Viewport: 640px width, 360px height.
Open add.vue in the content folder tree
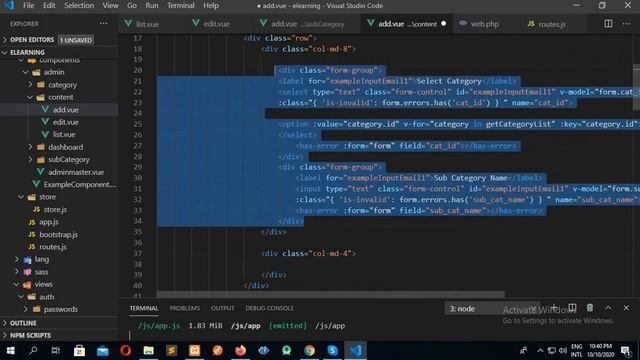(65, 110)
